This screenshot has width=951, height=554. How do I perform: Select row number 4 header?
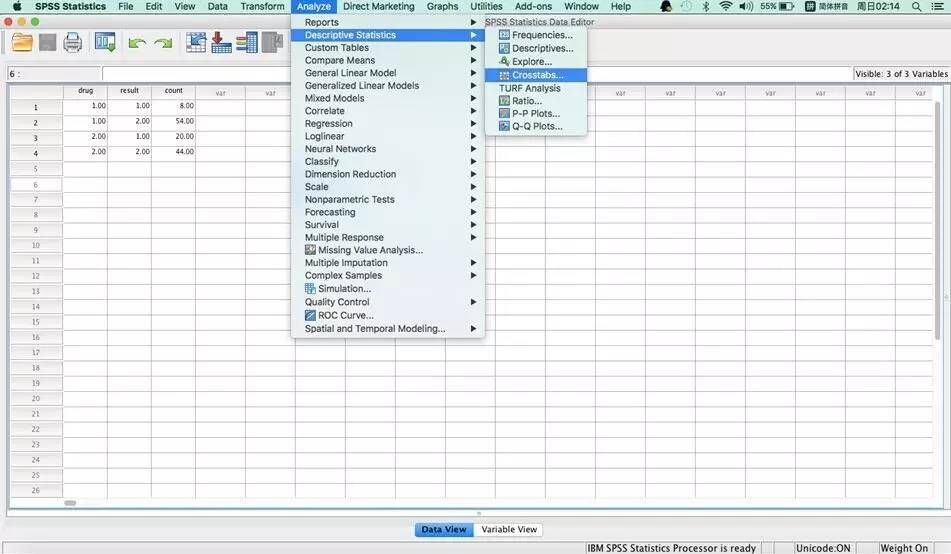pyautogui.click(x=36, y=154)
